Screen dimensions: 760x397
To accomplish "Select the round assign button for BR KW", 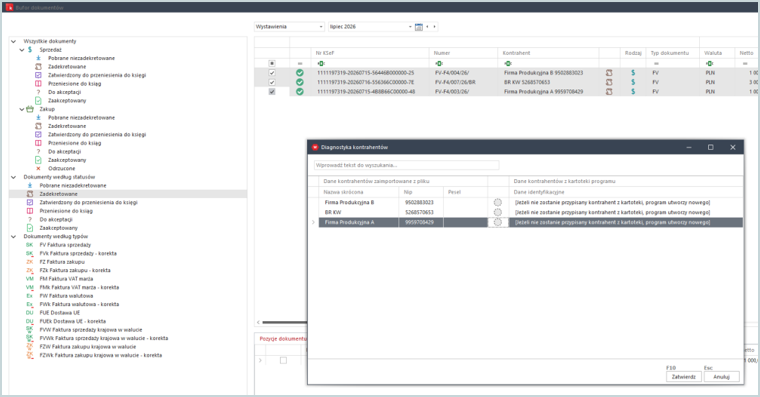I will pos(498,212).
